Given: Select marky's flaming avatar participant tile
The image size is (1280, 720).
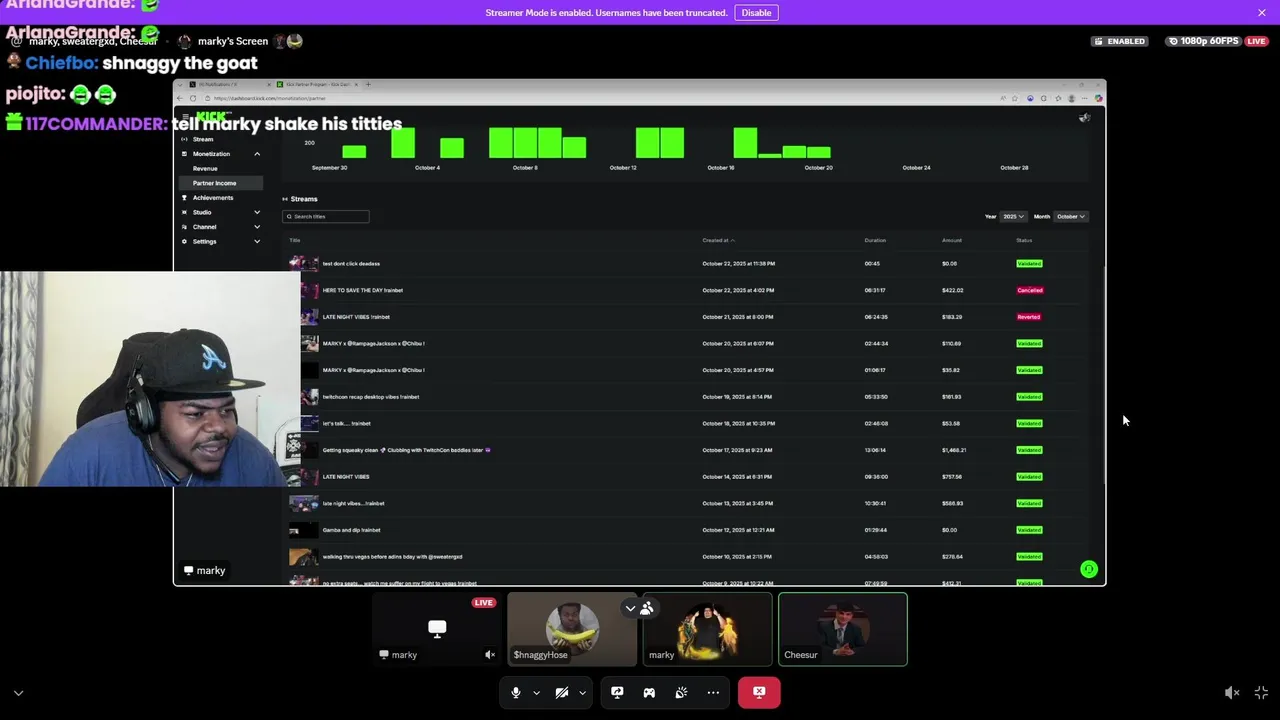Looking at the screenshot, I should pos(707,629).
